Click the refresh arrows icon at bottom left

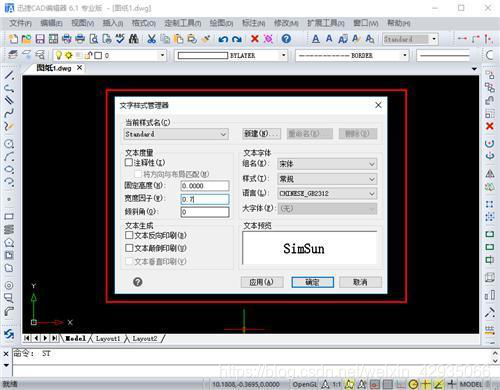point(9,334)
